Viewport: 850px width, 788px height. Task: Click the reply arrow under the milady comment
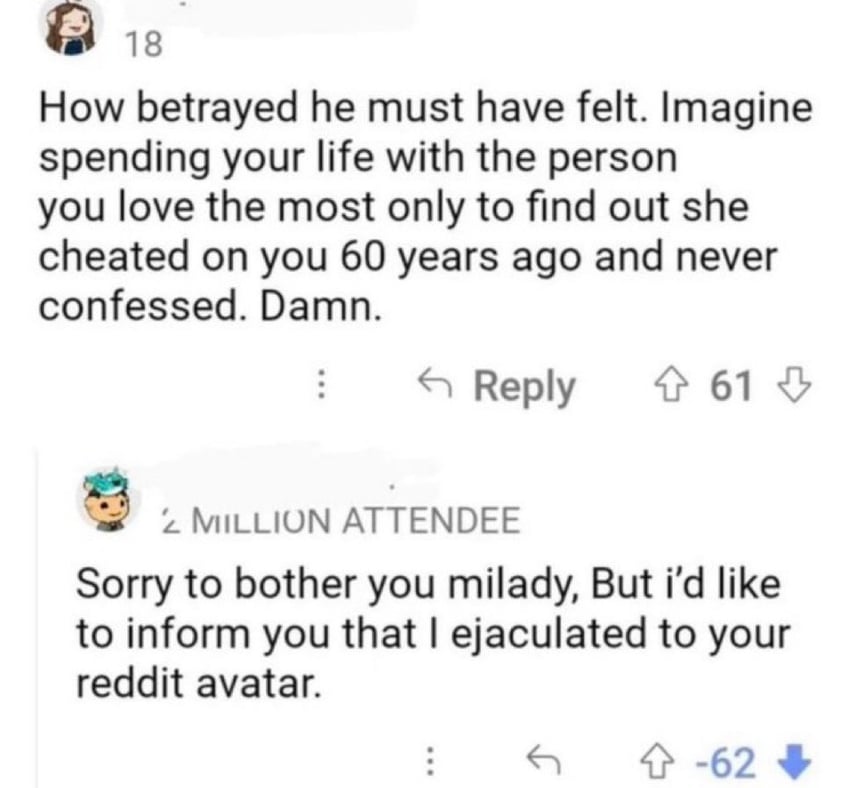point(541,762)
